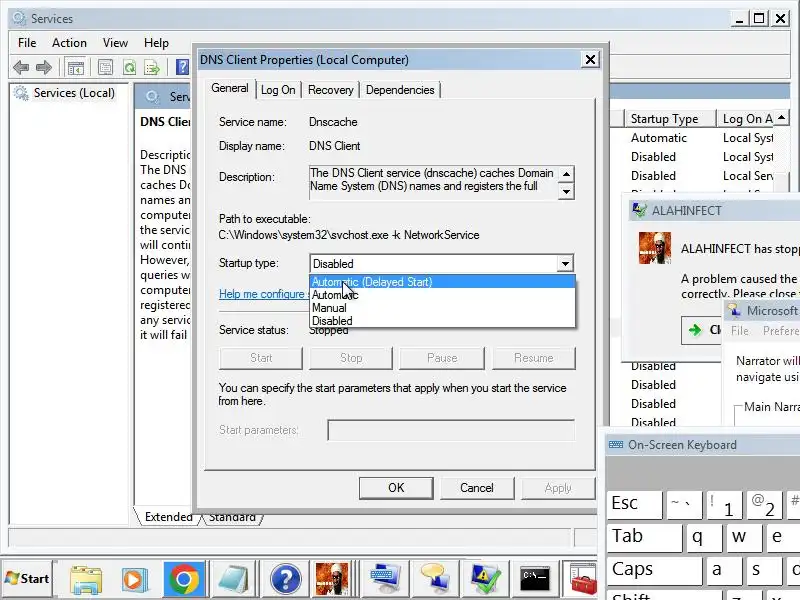Switch to Services toolbox taskbar icon

point(583,579)
